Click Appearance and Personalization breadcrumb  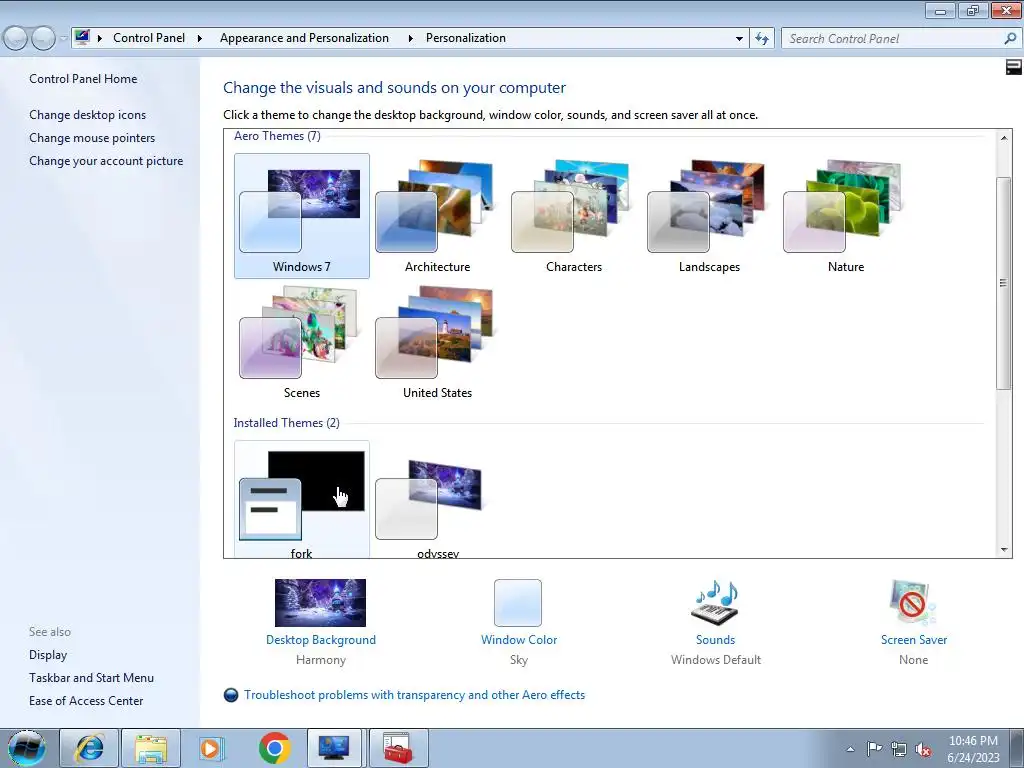tap(304, 38)
